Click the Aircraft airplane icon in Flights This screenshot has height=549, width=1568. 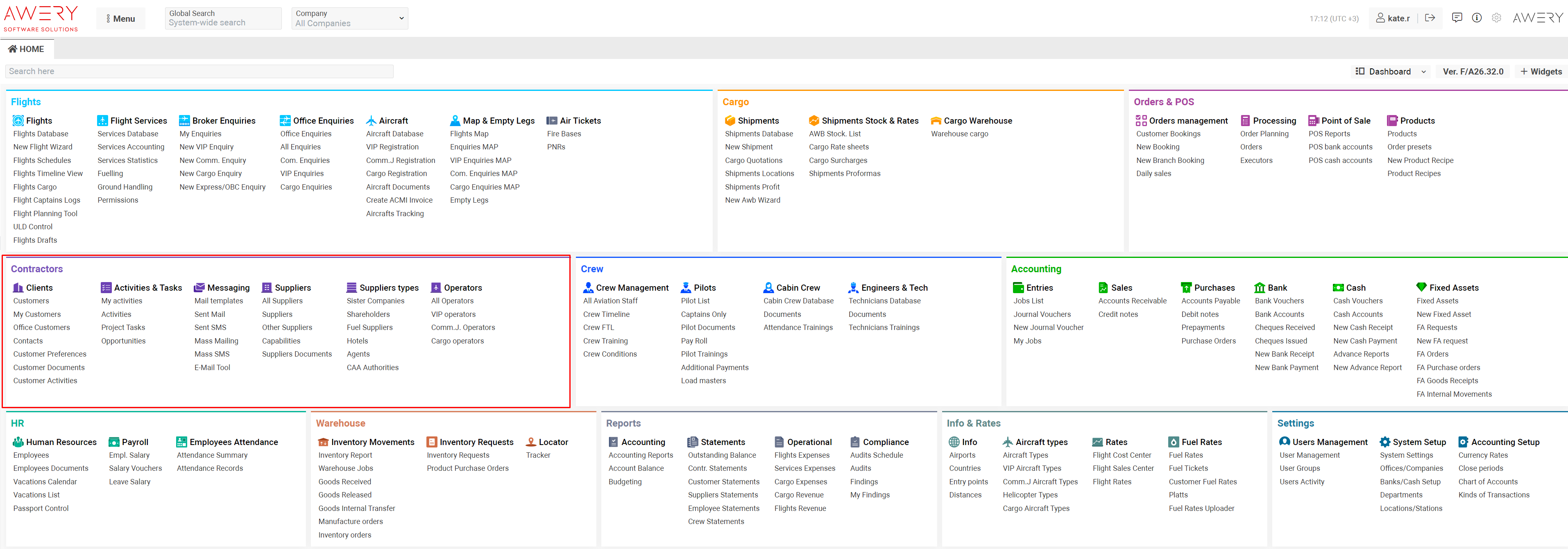pyautogui.click(x=371, y=120)
